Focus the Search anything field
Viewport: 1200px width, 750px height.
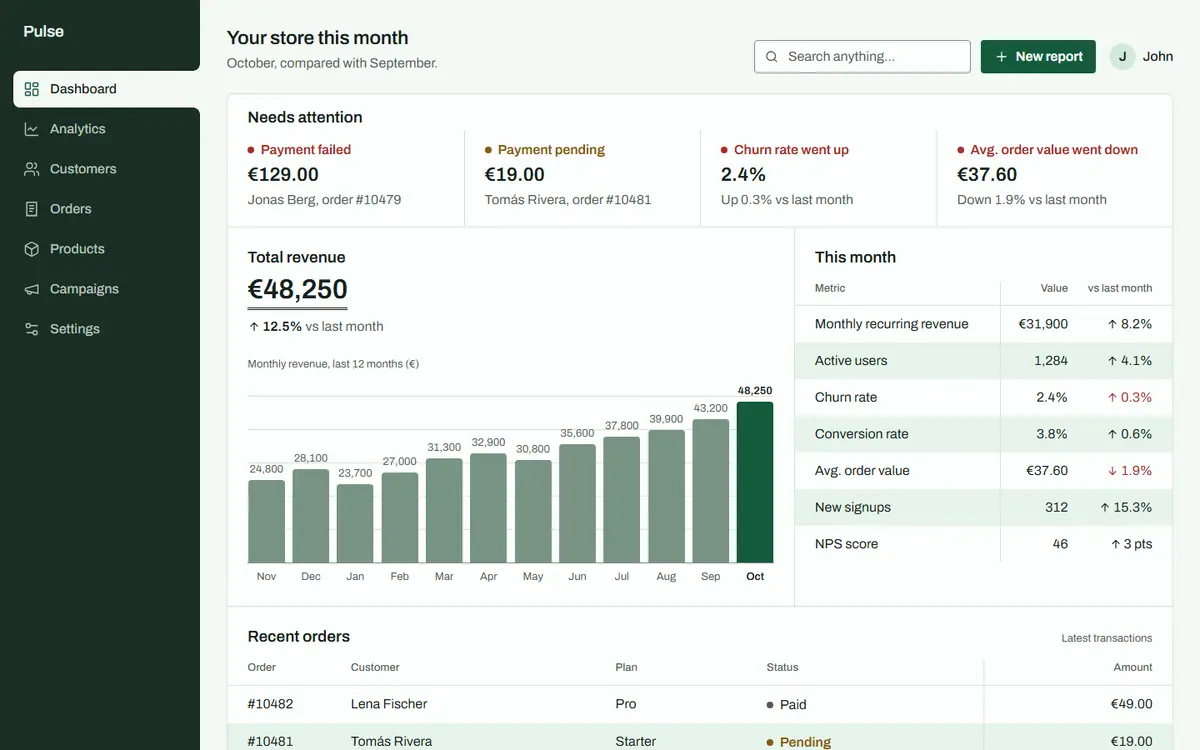coord(862,57)
